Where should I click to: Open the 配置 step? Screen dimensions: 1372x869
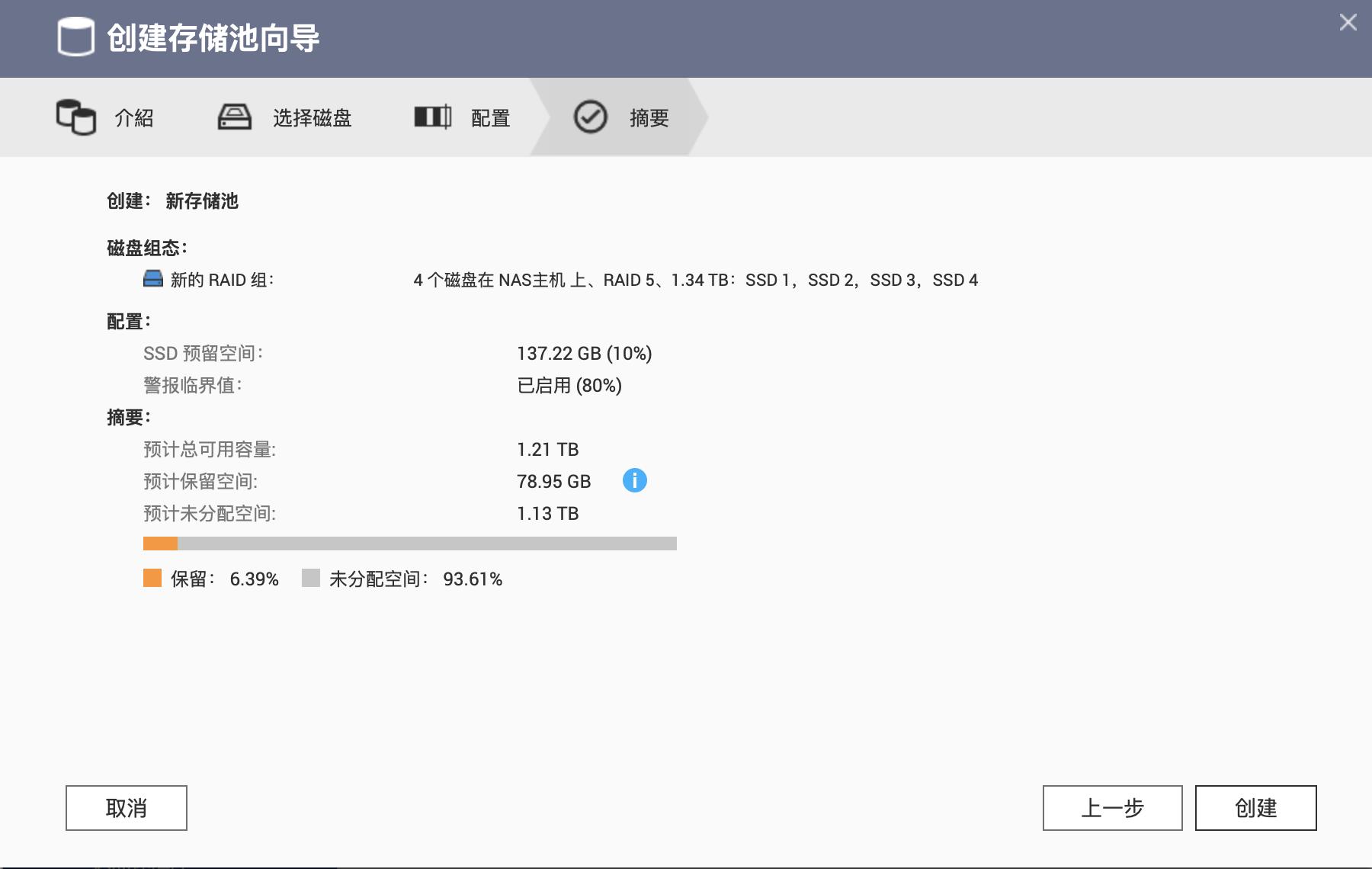coord(491,118)
